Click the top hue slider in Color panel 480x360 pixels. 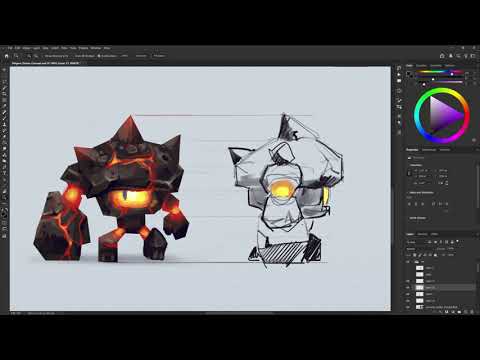click(x=440, y=71)
